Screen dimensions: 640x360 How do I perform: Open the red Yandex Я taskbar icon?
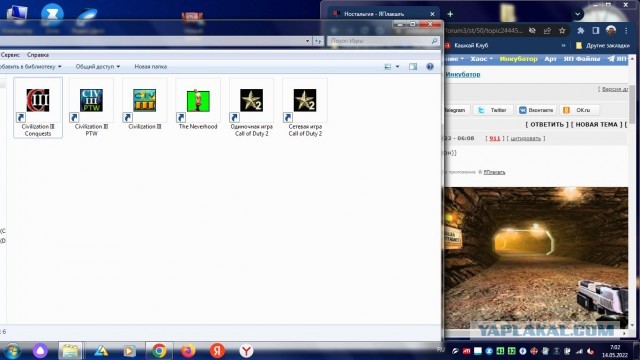(x=217, y=351)
